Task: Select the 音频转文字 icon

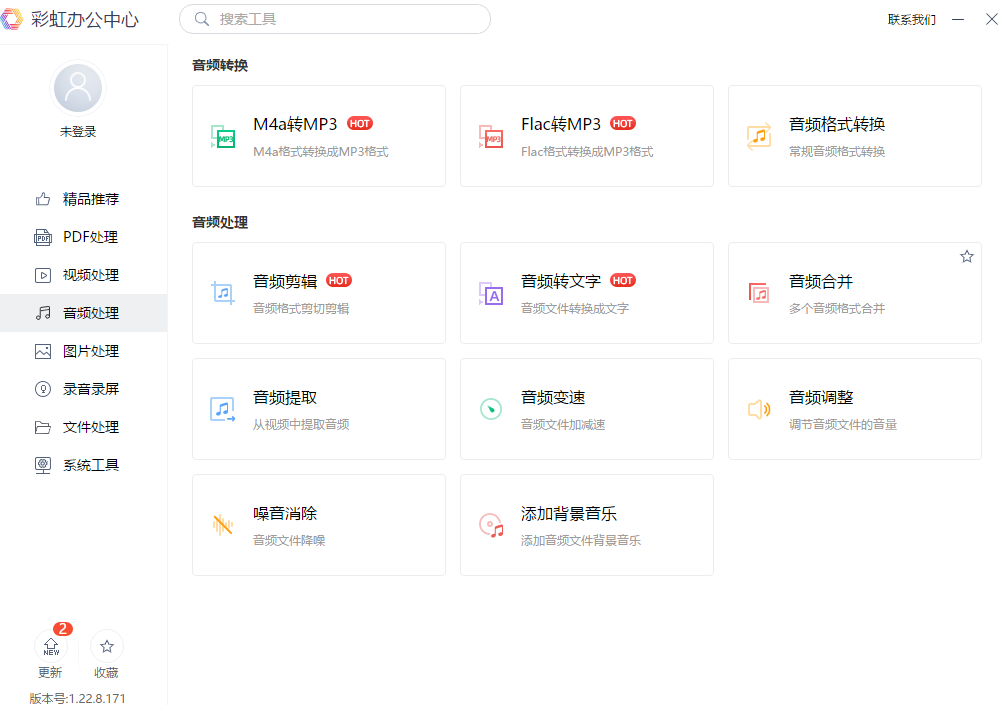Action: coord(491,293)
